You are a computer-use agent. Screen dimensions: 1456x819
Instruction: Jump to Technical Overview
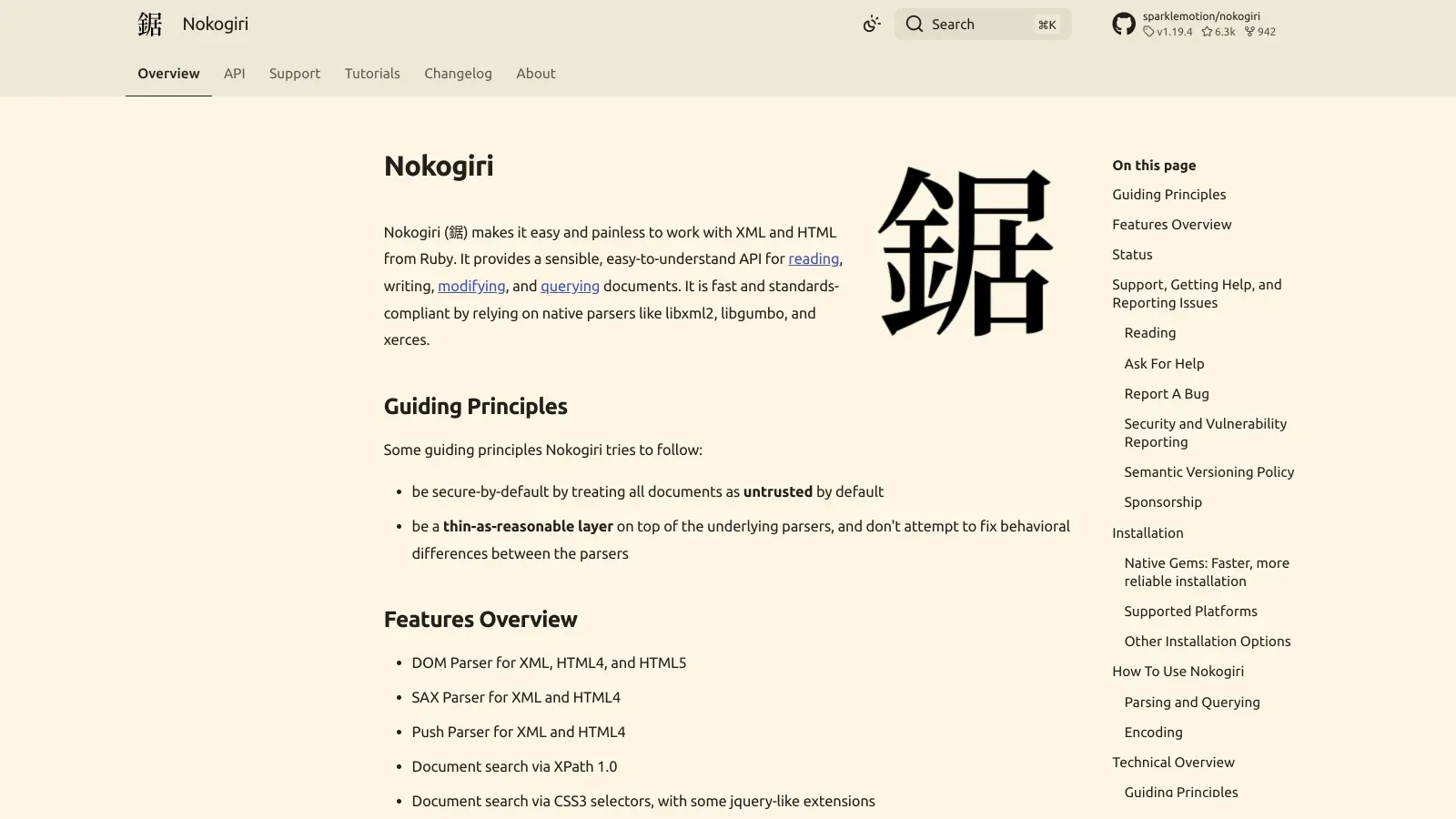point(1173,763)
